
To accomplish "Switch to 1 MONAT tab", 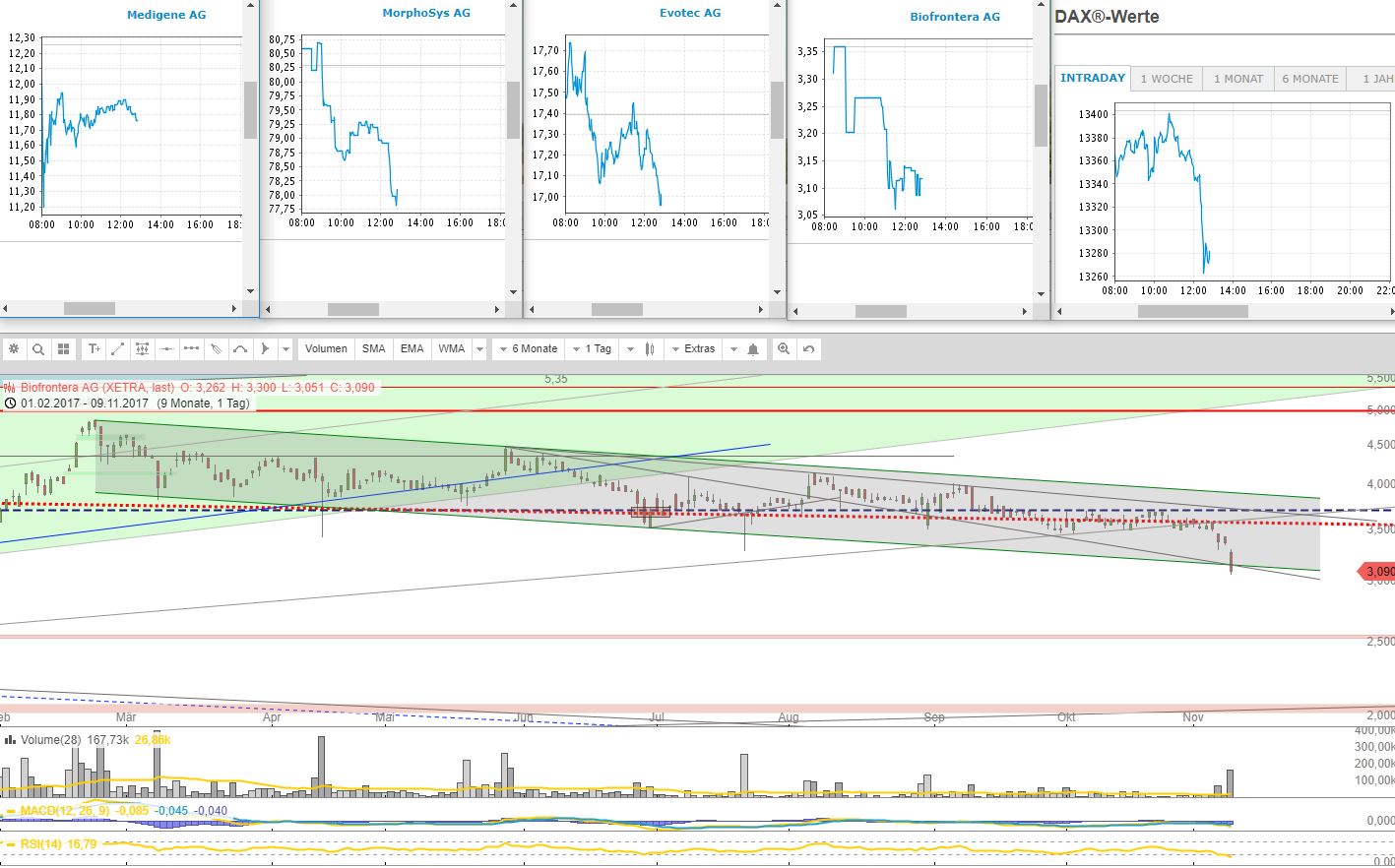I will point(1238,79).
